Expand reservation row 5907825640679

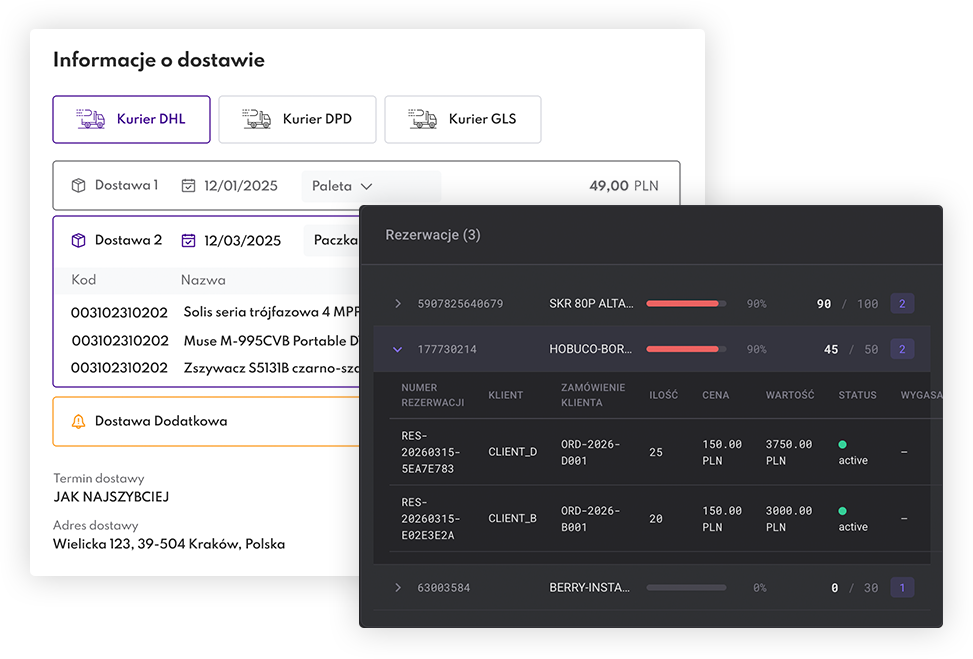[397, 304]
